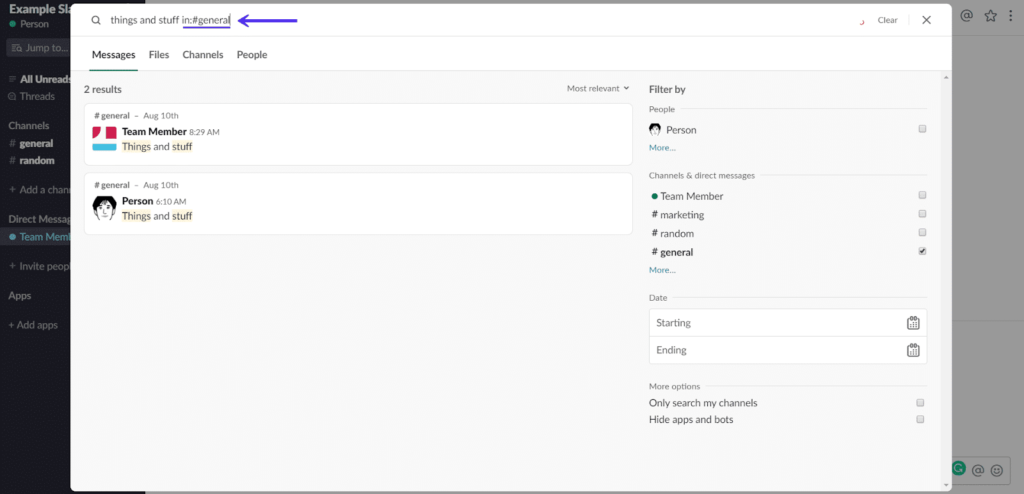The image size is (1024, 494).
Task: Open the Most relevant sort dropdown
Action: click(x=598, y=89)
